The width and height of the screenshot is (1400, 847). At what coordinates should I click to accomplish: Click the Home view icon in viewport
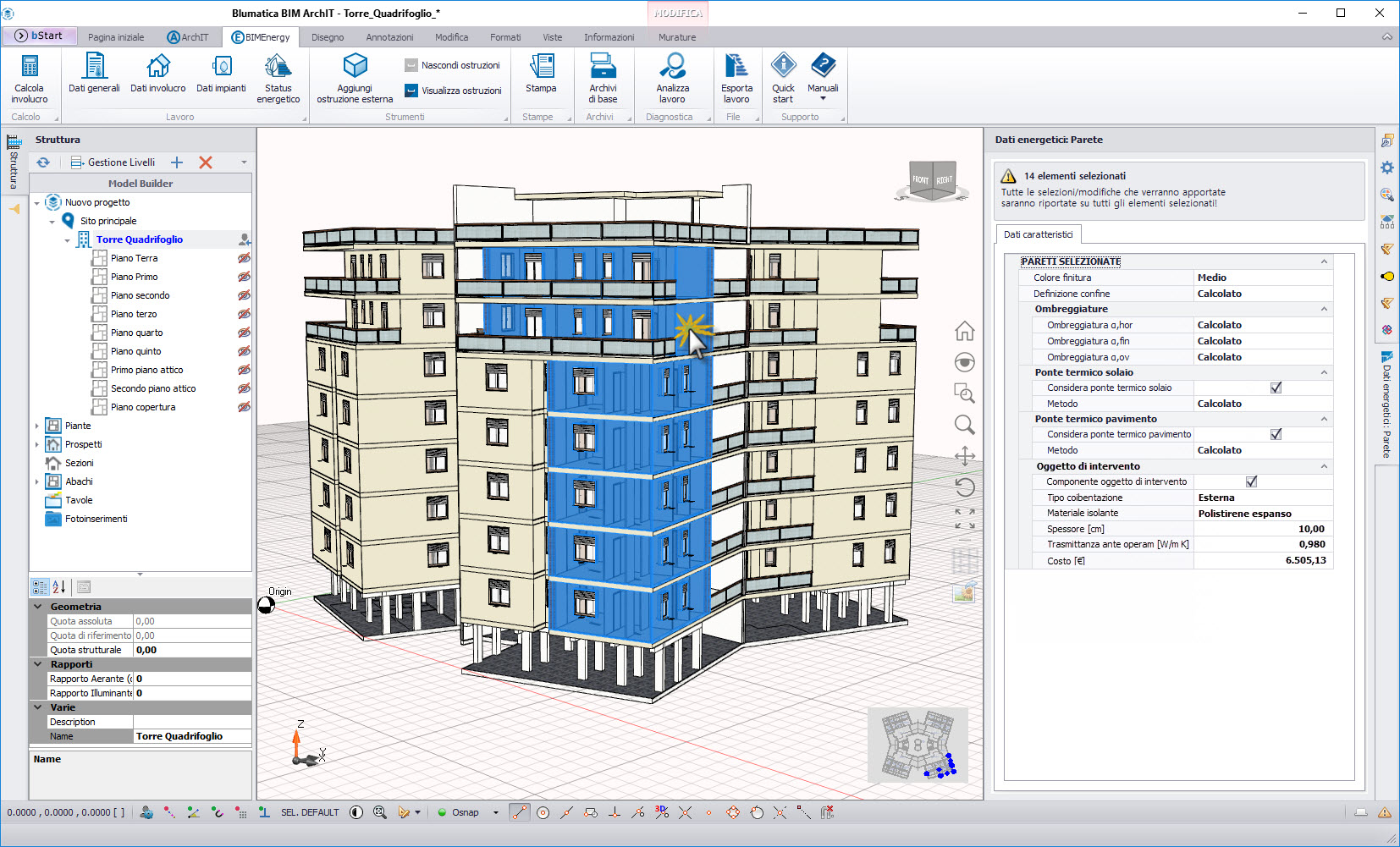[x=965, y=331]
